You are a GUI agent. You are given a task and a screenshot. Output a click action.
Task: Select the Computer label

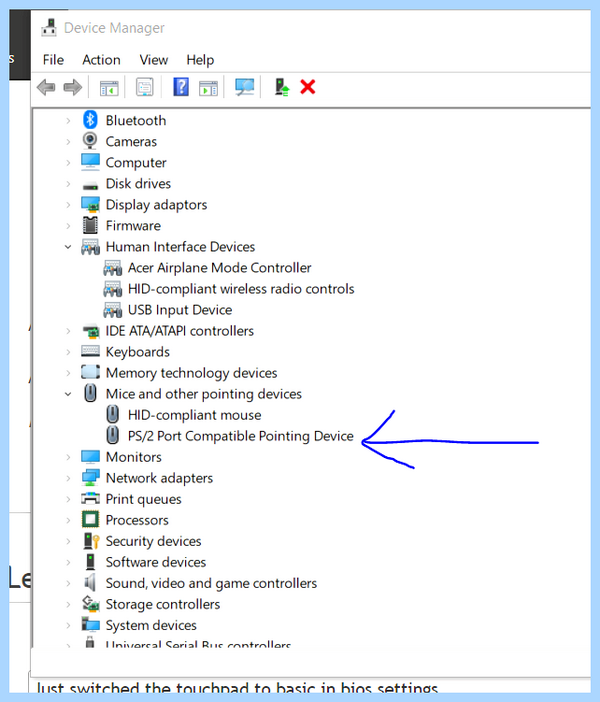[x=136, y=163]
